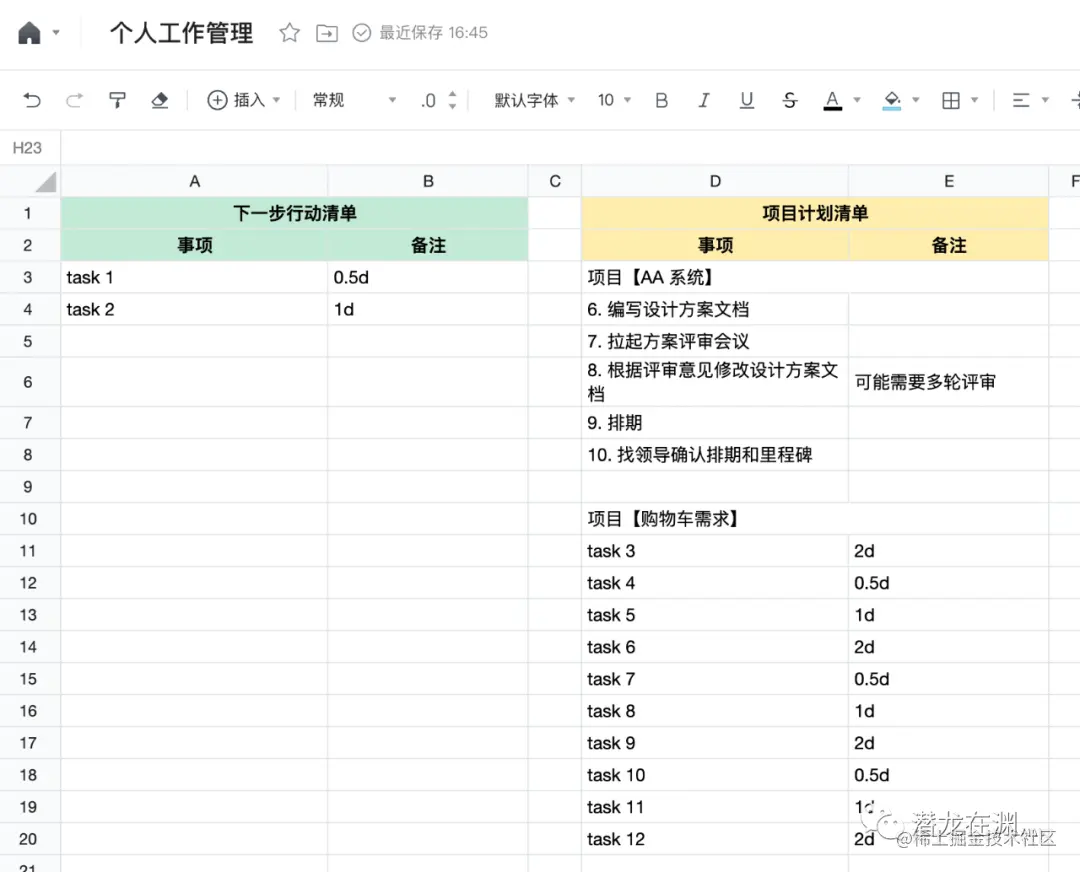Image resolution: width=1080 pixels, height=872 pixels.
Task: Click the cell task 1
Action: tap(194, 278)
